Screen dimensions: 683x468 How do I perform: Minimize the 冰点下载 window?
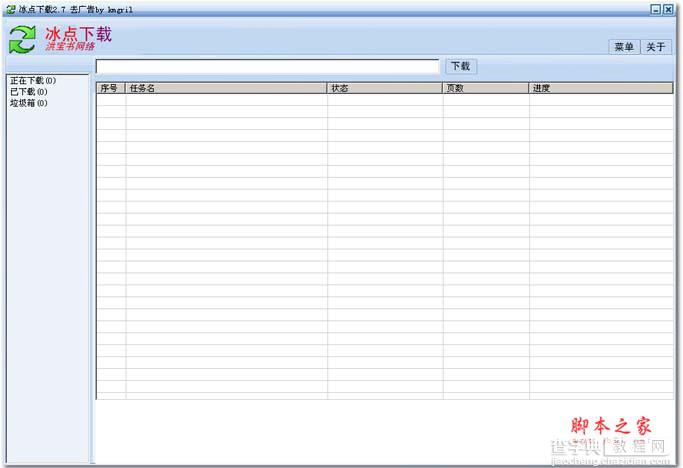click(x=656, y=9)
